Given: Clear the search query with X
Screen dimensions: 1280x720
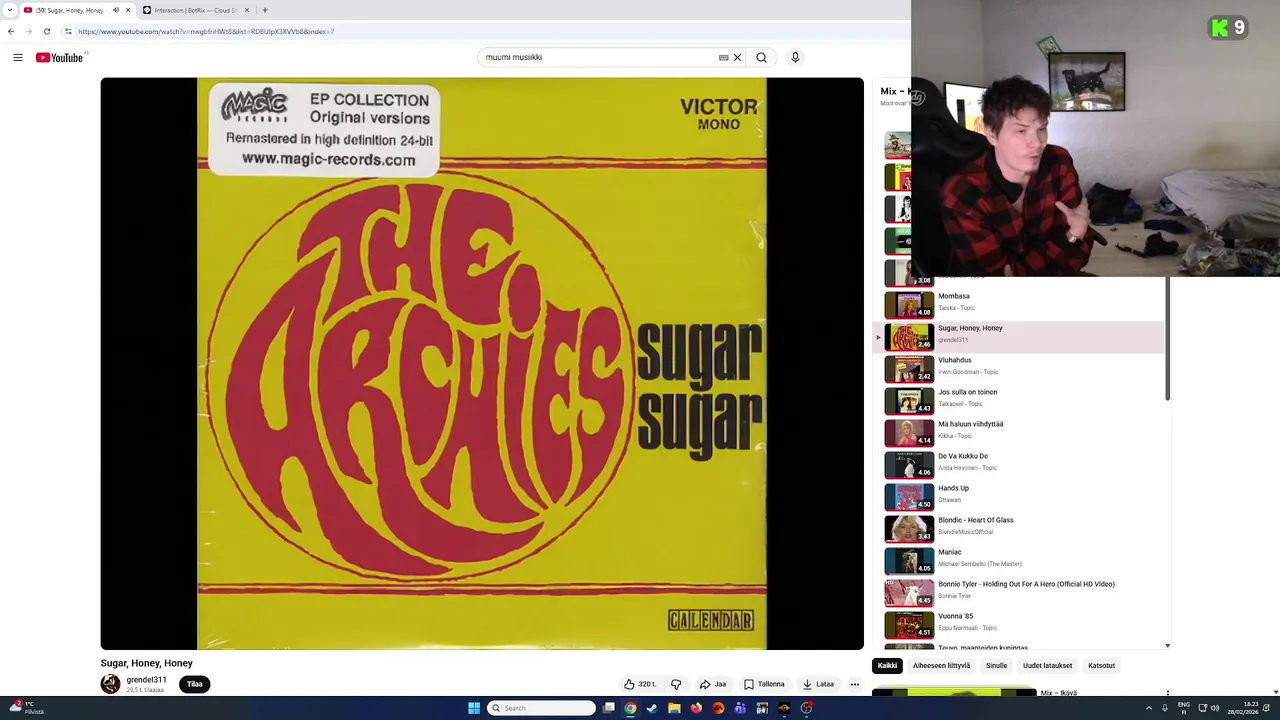Looking at the screenshot, I should coord(738,57).
